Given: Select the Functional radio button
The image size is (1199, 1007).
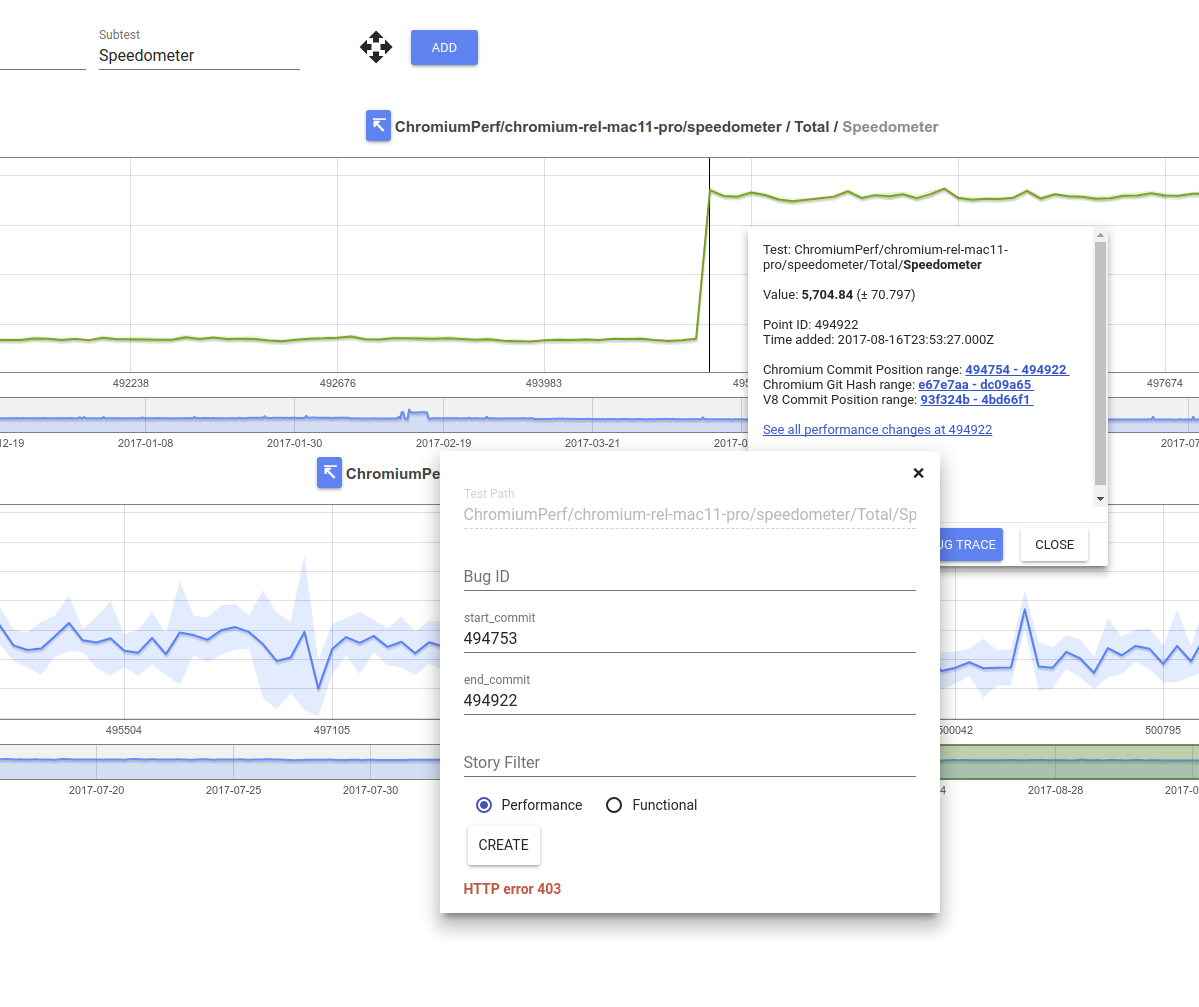Looking at the screenshot, I should click(613, 805).
